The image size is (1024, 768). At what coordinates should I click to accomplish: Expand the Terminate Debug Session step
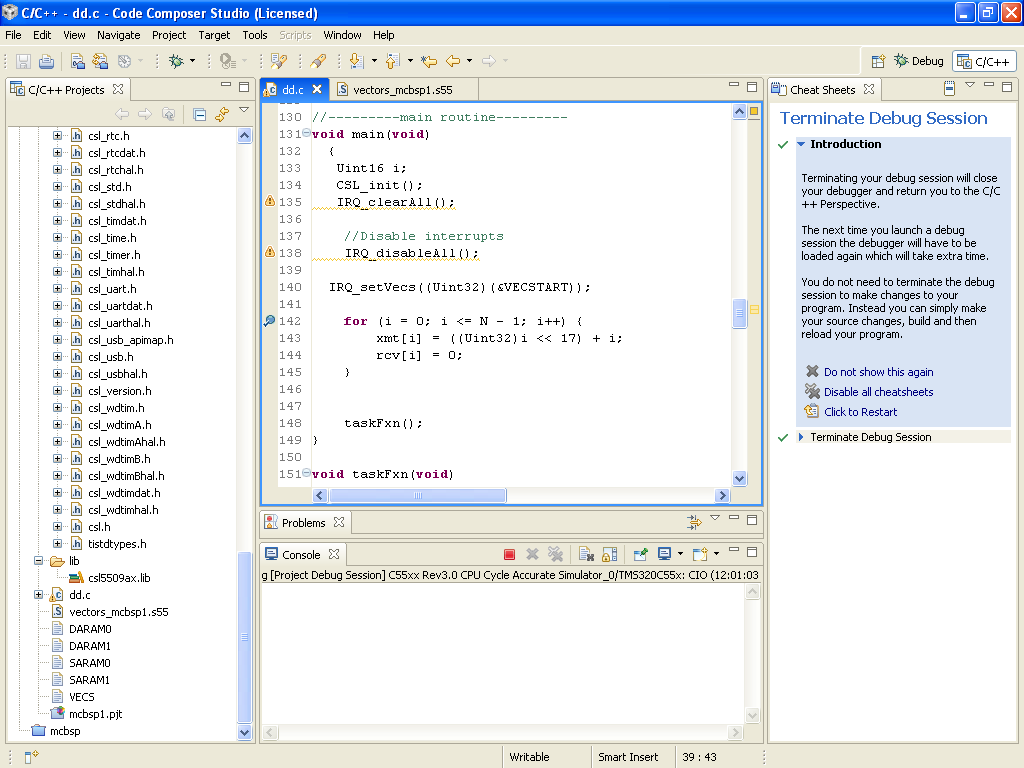[801, 437]
